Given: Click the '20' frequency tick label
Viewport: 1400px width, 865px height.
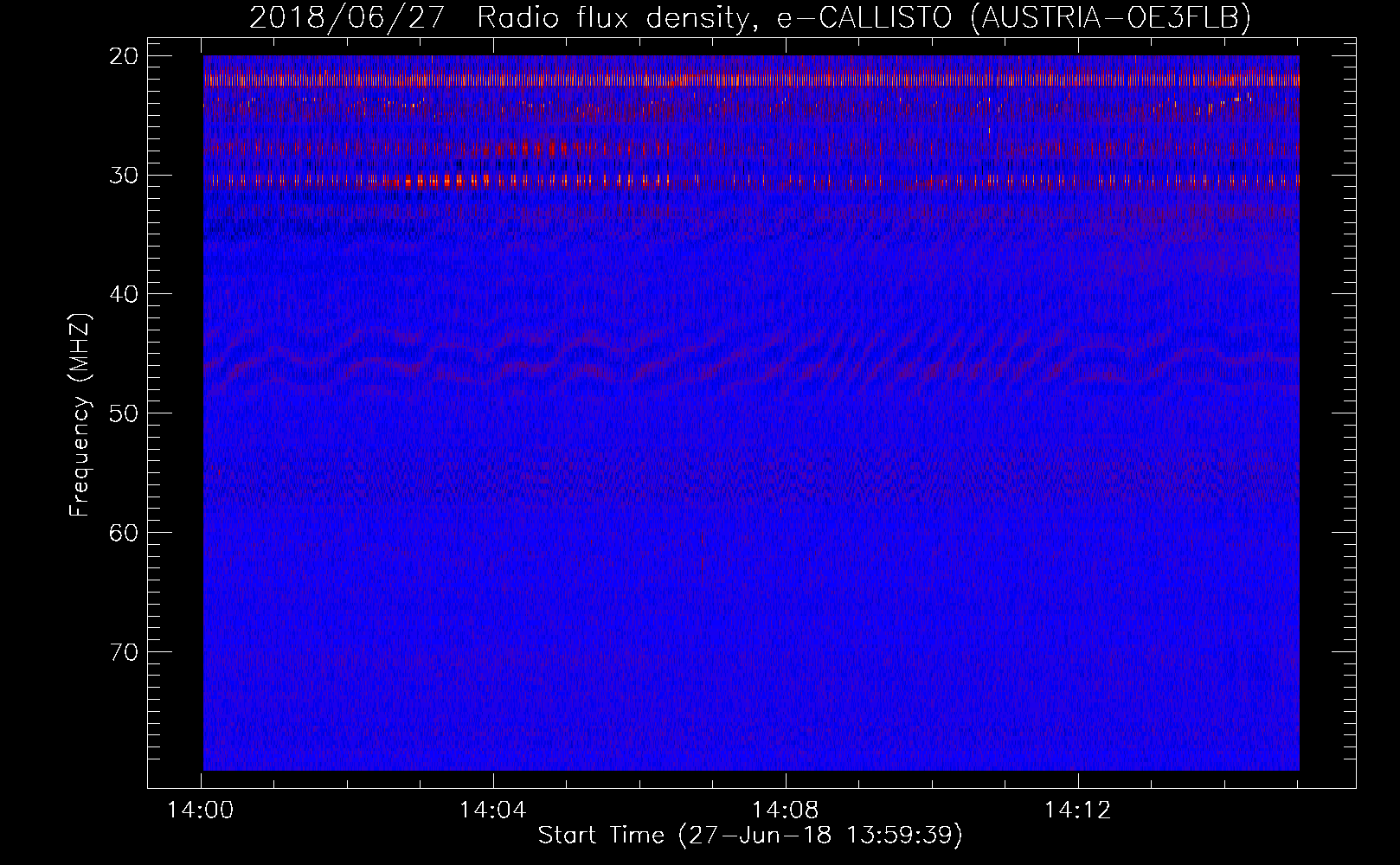Looking at the screenshot, I should (125, 56).
